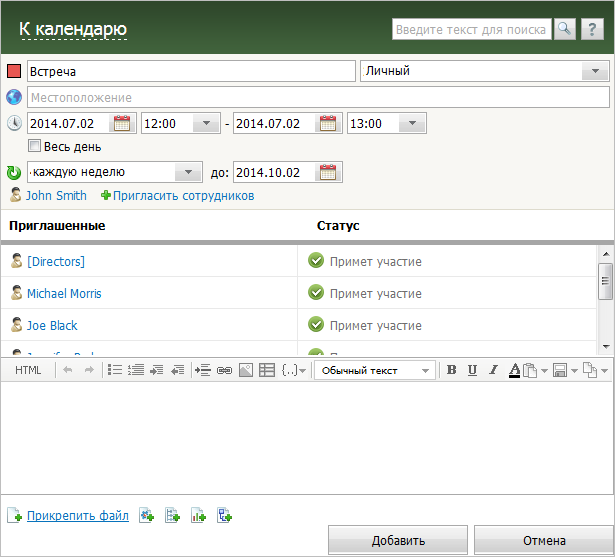The image size is (615, 557).
Task: Expand the save options arrow
Action: click(574, 371)
